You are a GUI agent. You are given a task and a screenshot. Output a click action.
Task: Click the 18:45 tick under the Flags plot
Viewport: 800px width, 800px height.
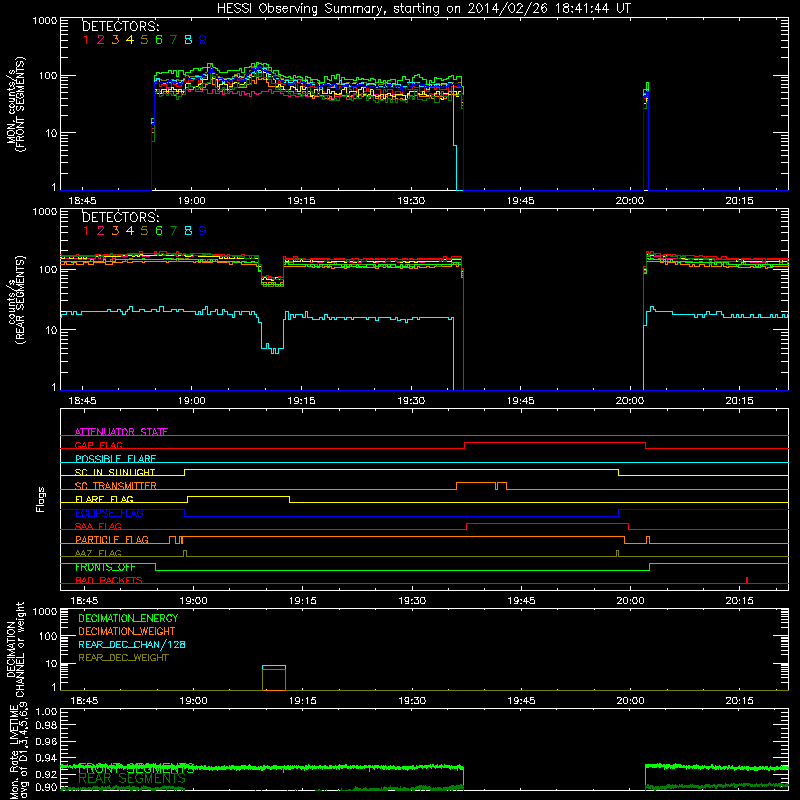pyautogui.click(x=84, y=601)
